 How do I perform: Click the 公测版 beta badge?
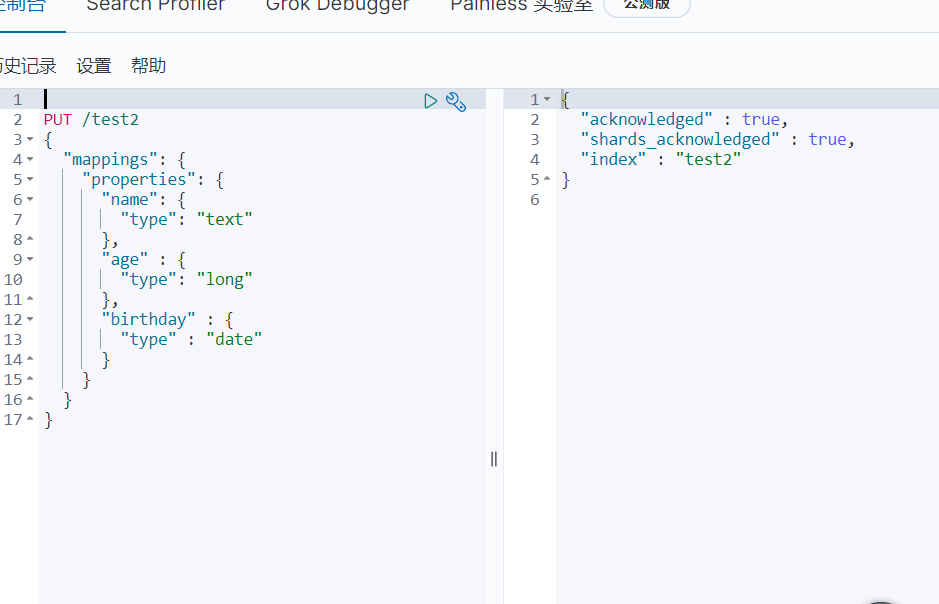[x=647, y=6]
